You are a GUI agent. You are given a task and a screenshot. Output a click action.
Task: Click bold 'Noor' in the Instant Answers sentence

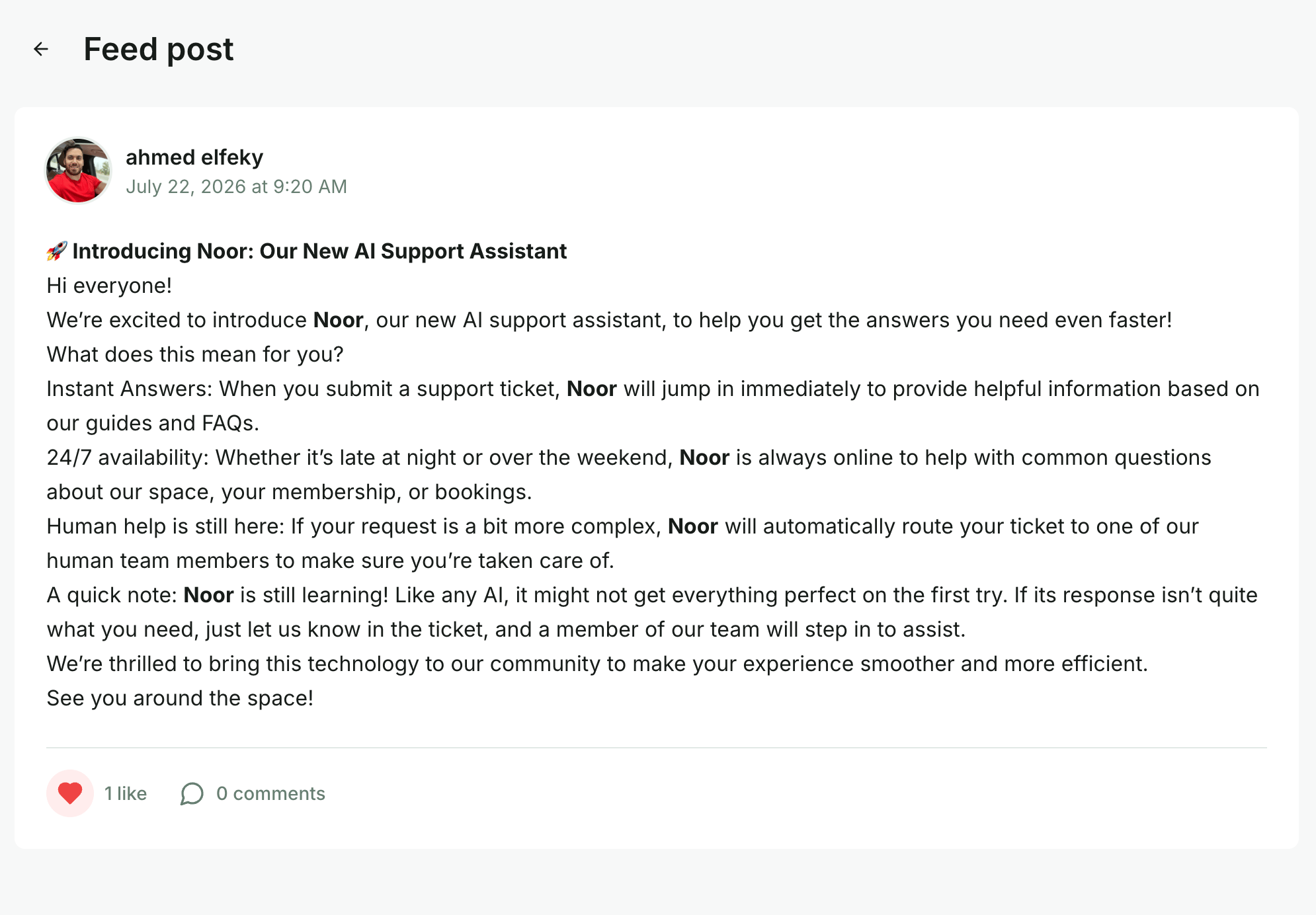592,389
